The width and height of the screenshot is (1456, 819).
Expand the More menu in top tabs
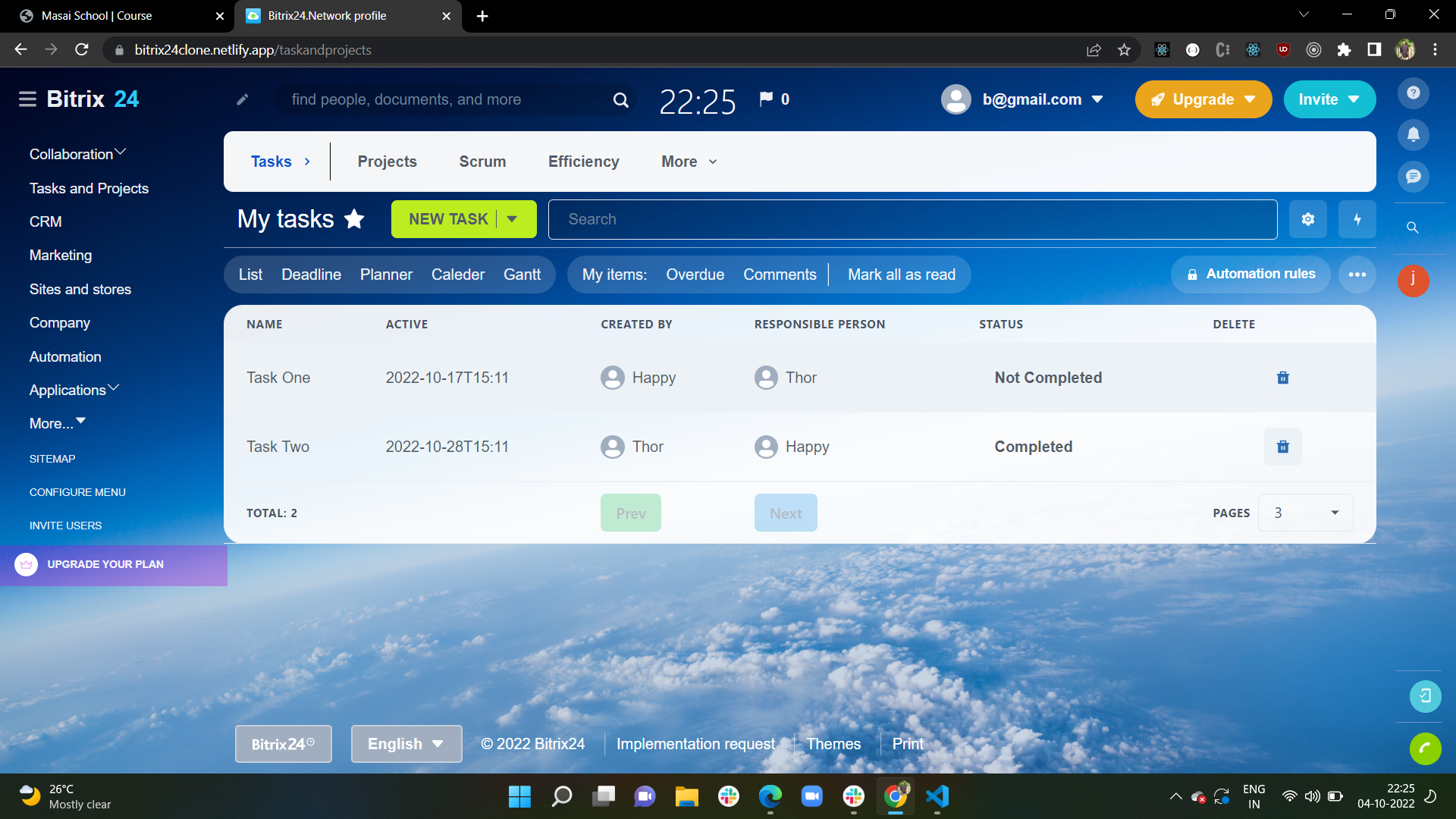coord(689,162)
